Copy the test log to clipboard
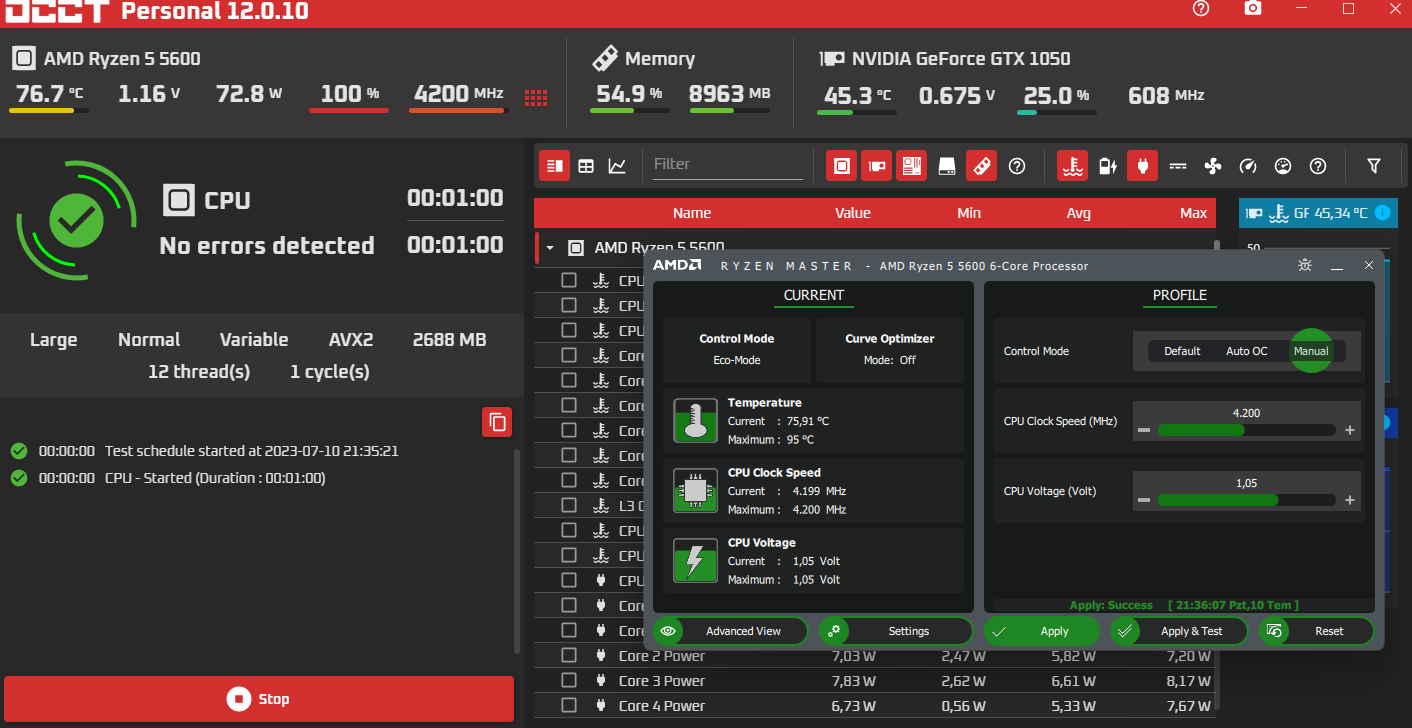This screenshot has width=1412, height=728. coord(497,422)
